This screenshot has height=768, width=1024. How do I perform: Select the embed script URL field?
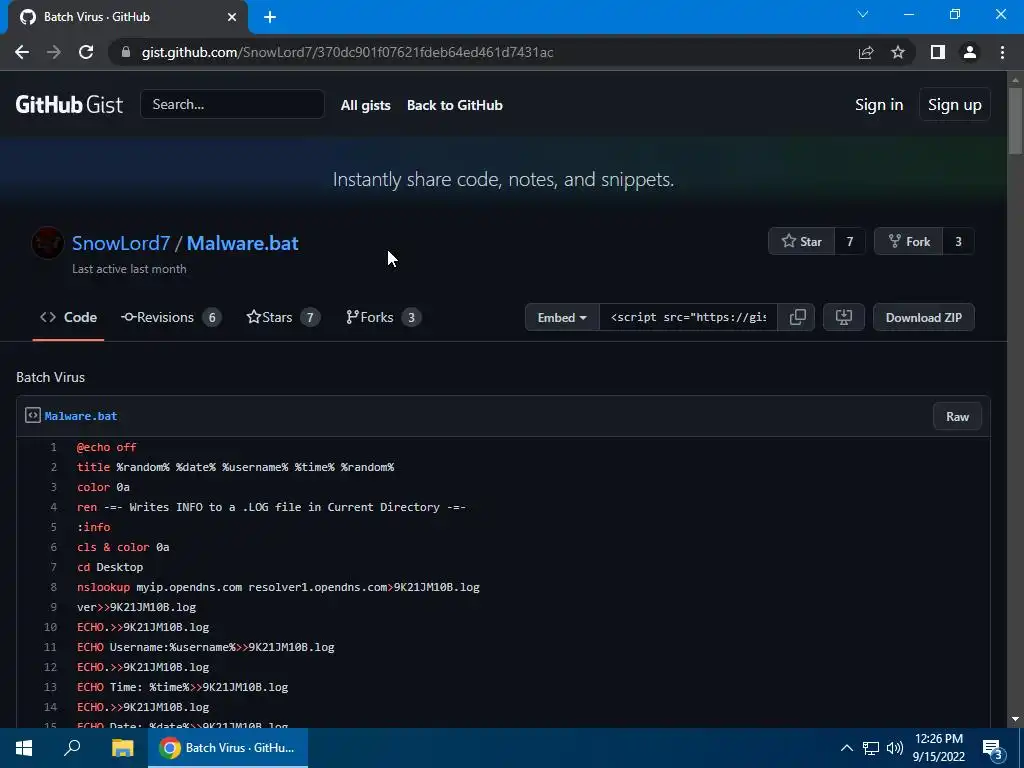coord(688,317)
